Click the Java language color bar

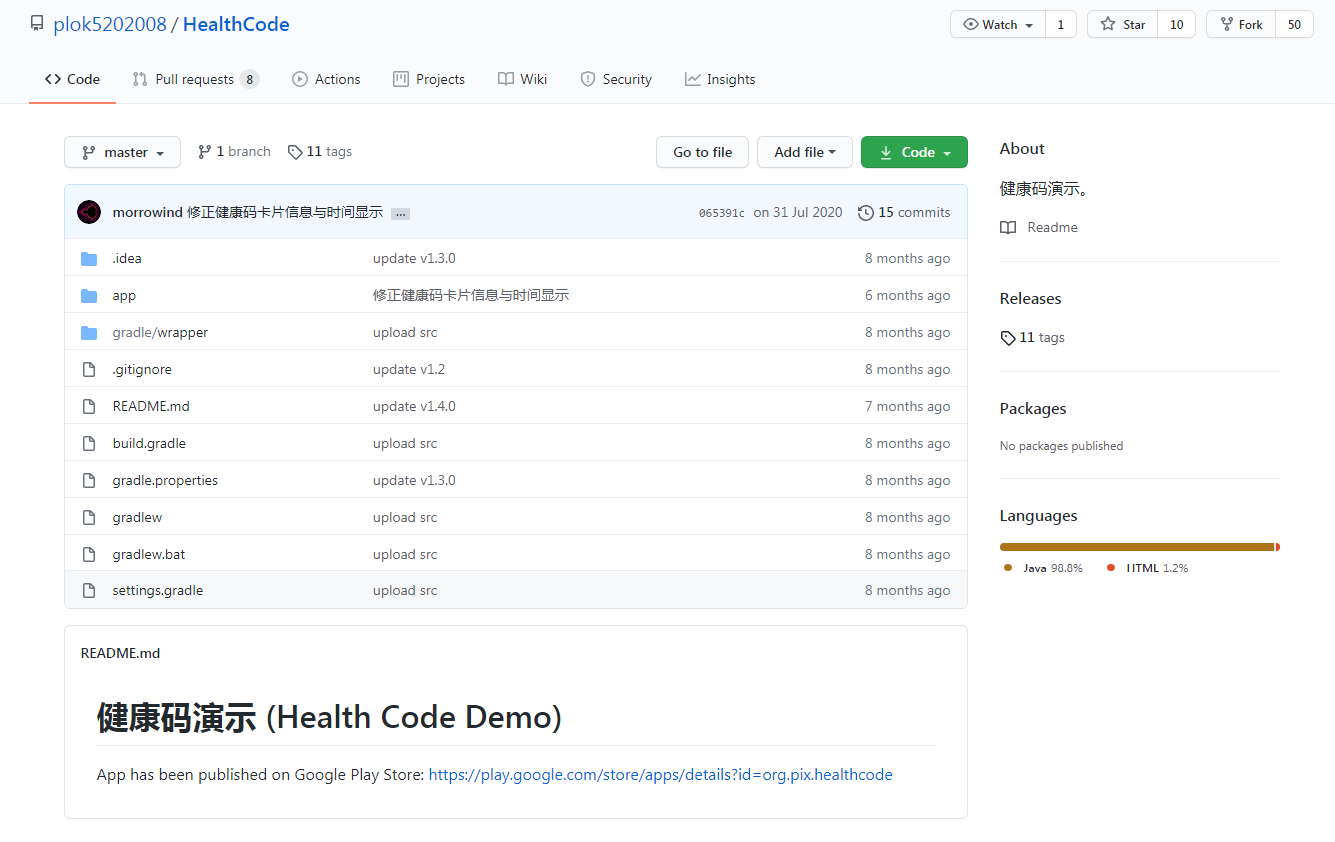[x=1136, y=547]
